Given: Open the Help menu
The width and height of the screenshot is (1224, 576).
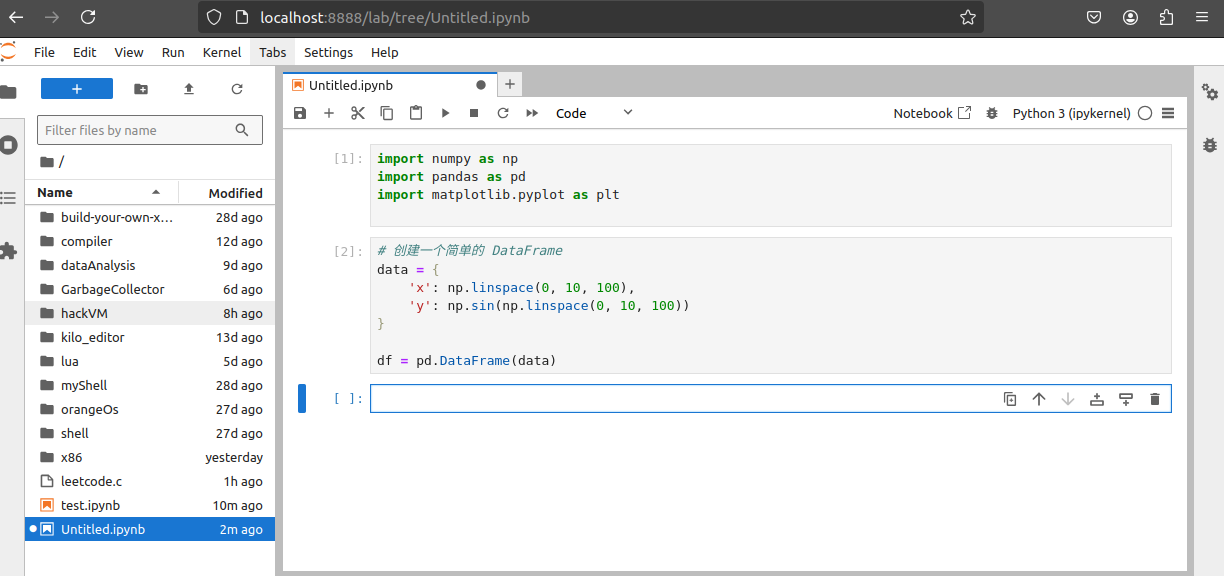Looking at the screenshot, I should click(385, 52).
